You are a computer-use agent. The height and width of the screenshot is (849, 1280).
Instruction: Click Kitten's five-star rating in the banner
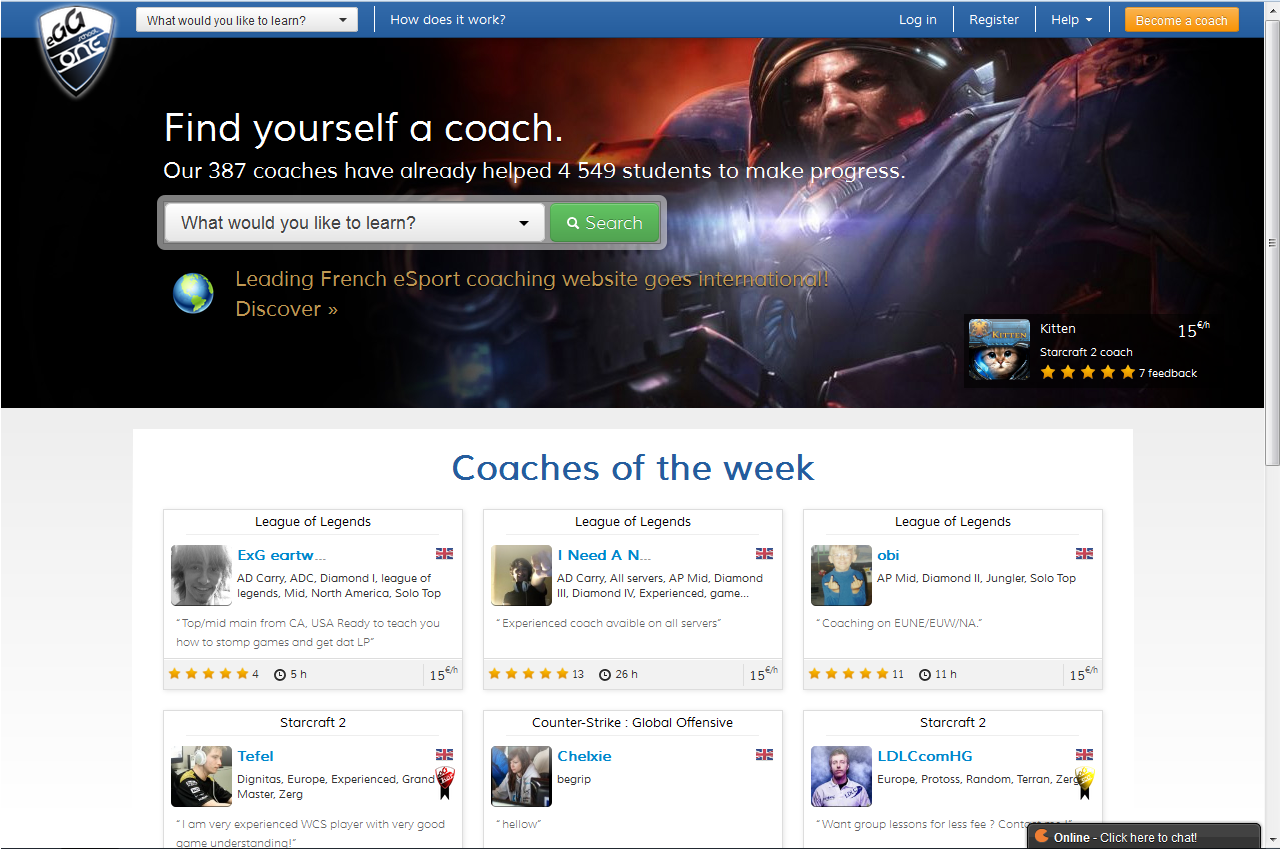pyautogui.click(x=1087, y=372)
